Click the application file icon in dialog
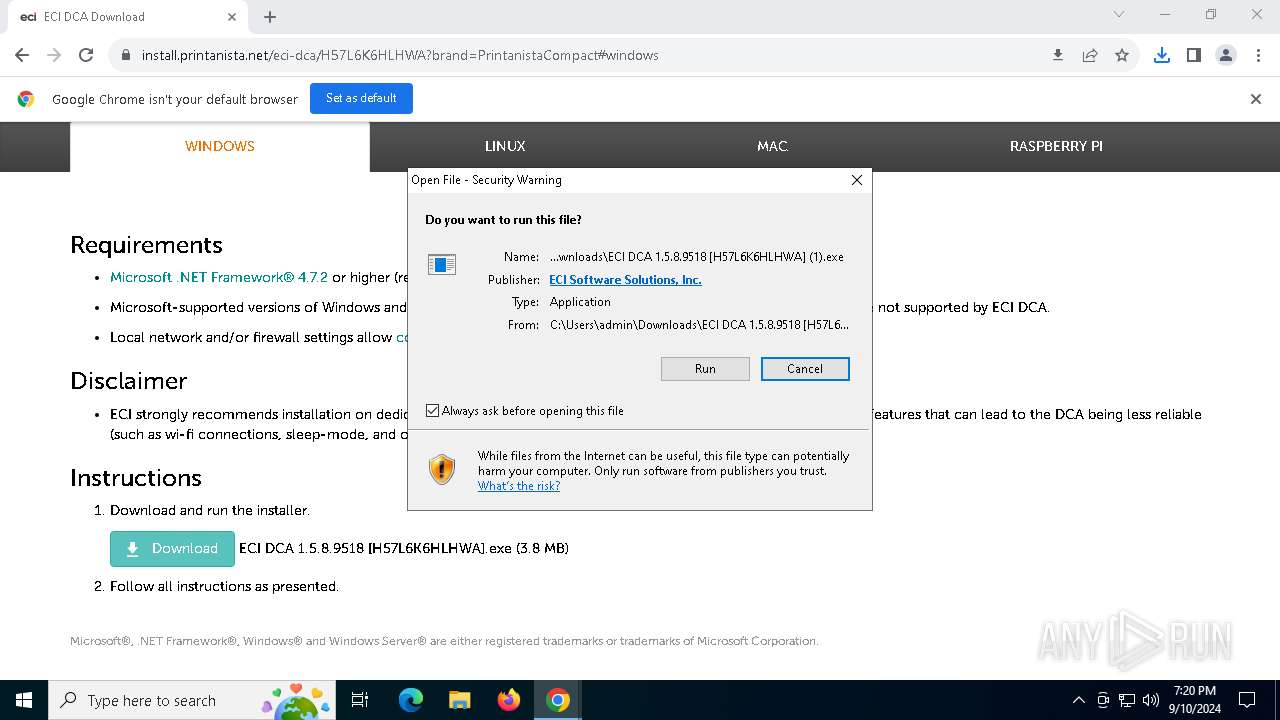 click(442, 265)
